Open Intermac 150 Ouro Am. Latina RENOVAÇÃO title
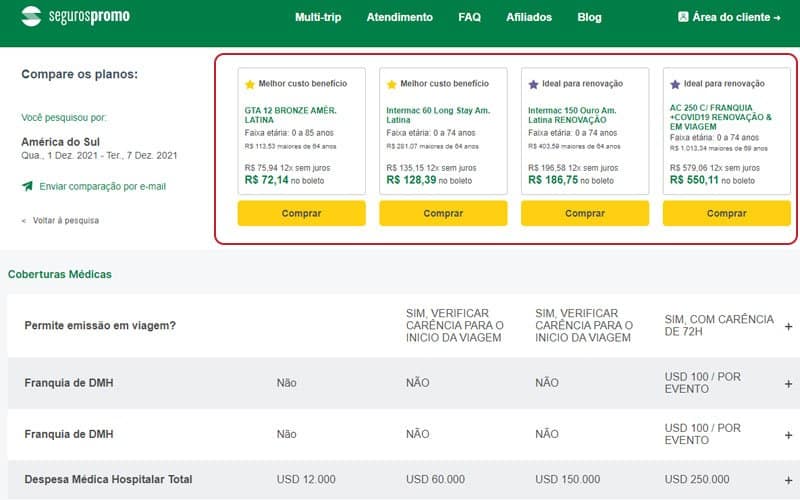This screenshot has width=800, height=500. coord(572,115)
